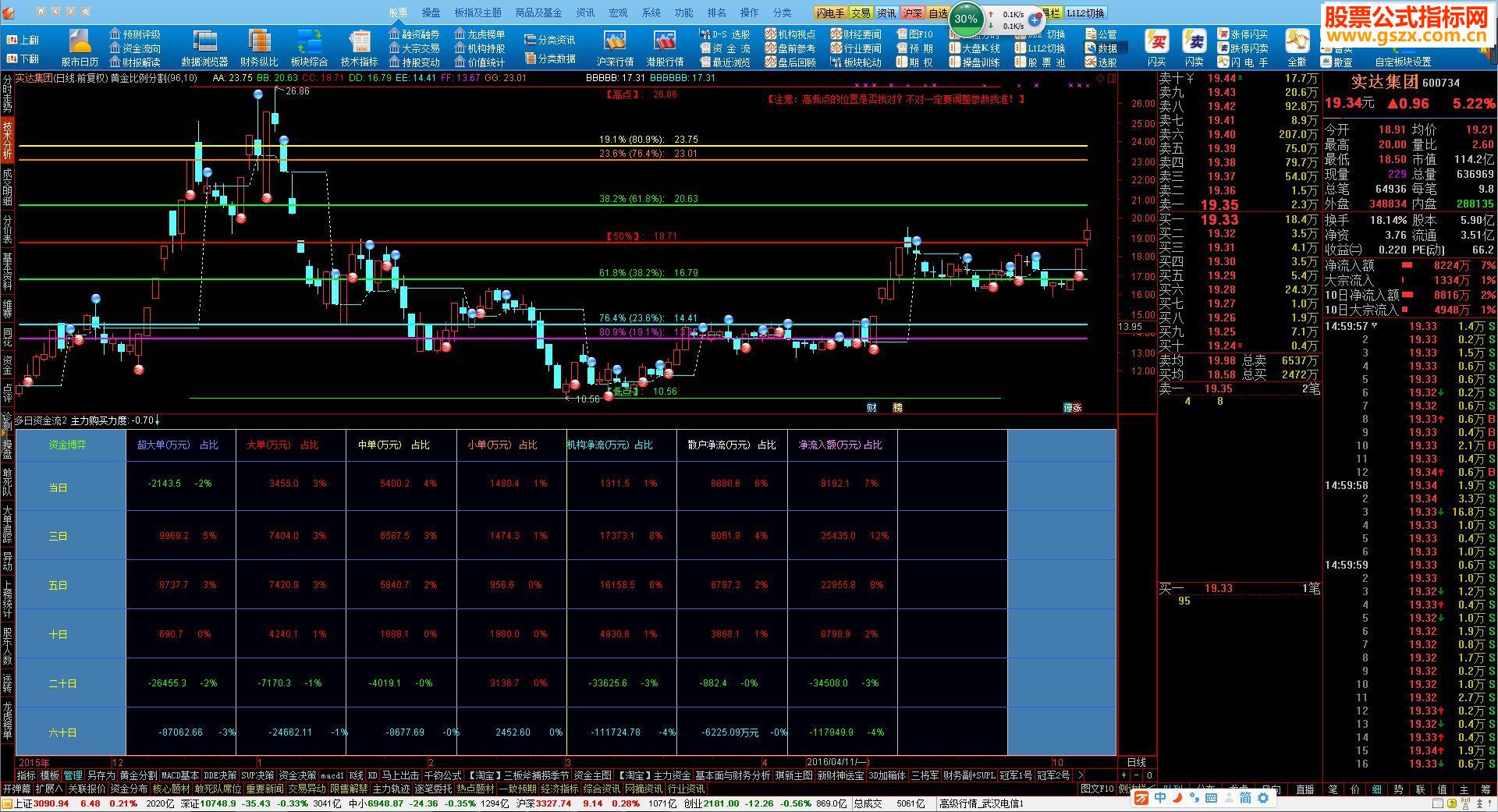
Task: Open 分类资讯 categorized news
Action: 550,40
